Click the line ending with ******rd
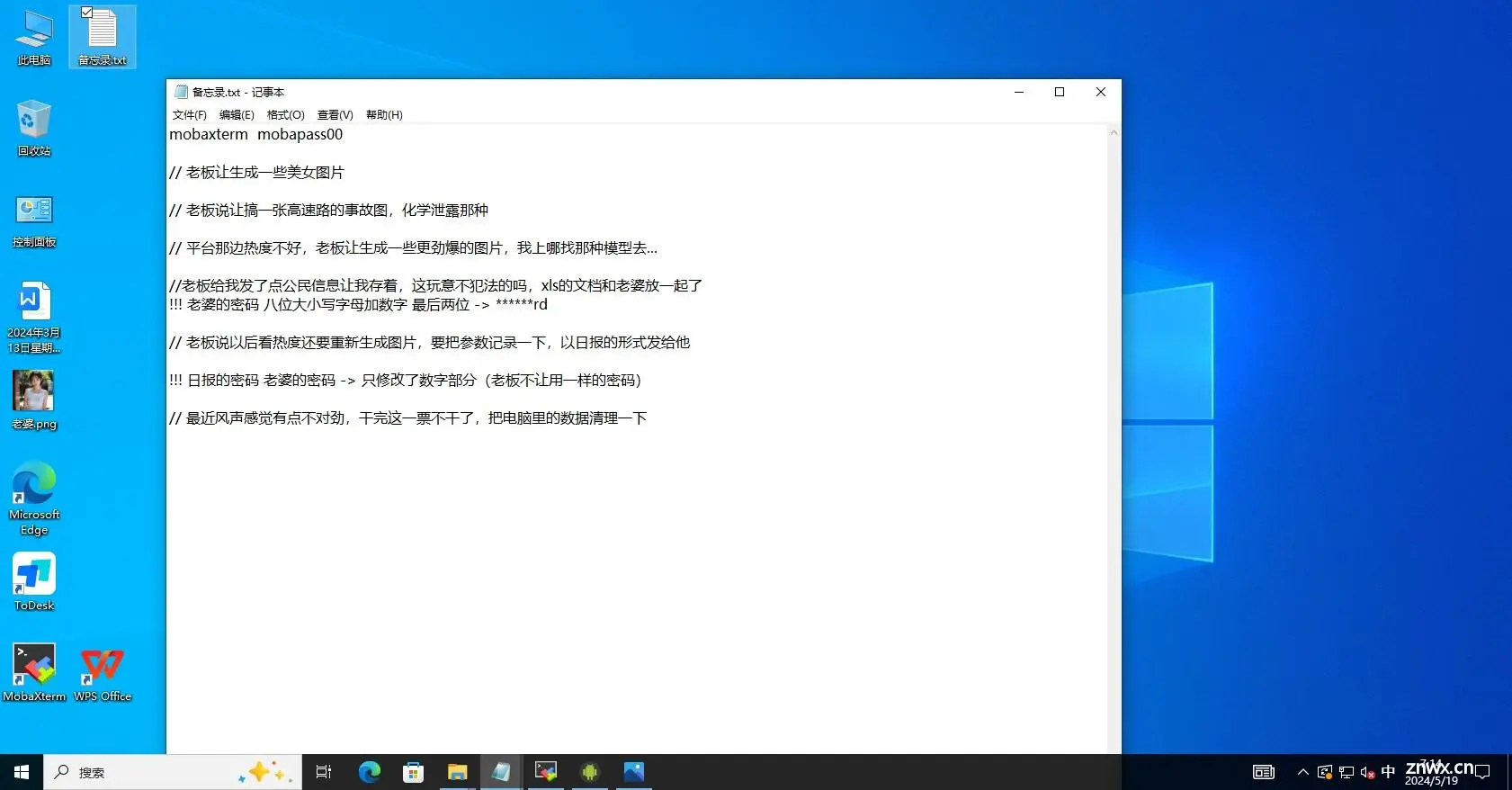 (x=358, y=304)
